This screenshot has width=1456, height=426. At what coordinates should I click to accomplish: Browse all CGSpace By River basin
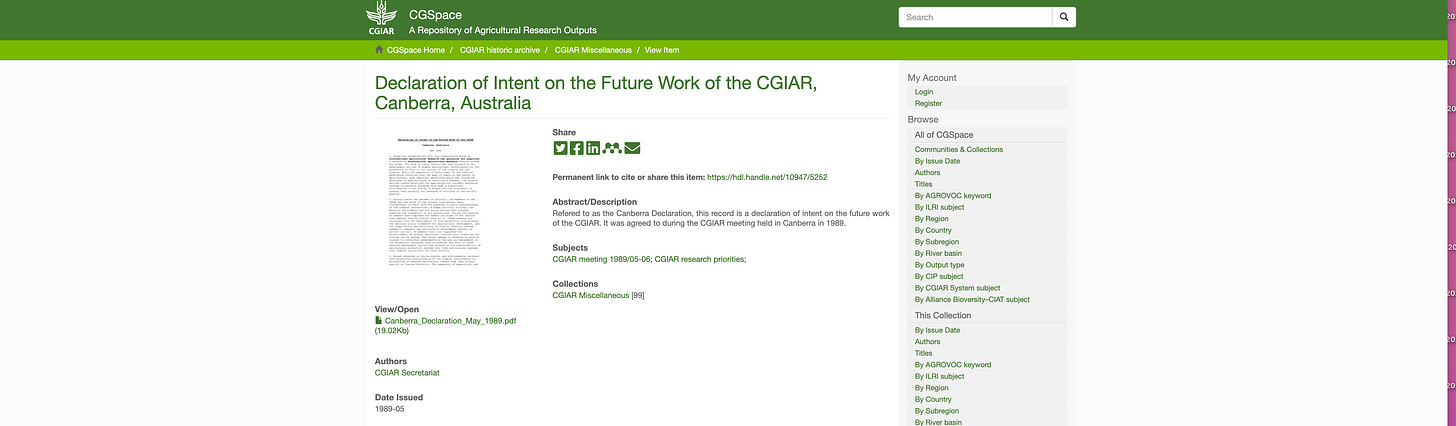[x=939, y=253]
